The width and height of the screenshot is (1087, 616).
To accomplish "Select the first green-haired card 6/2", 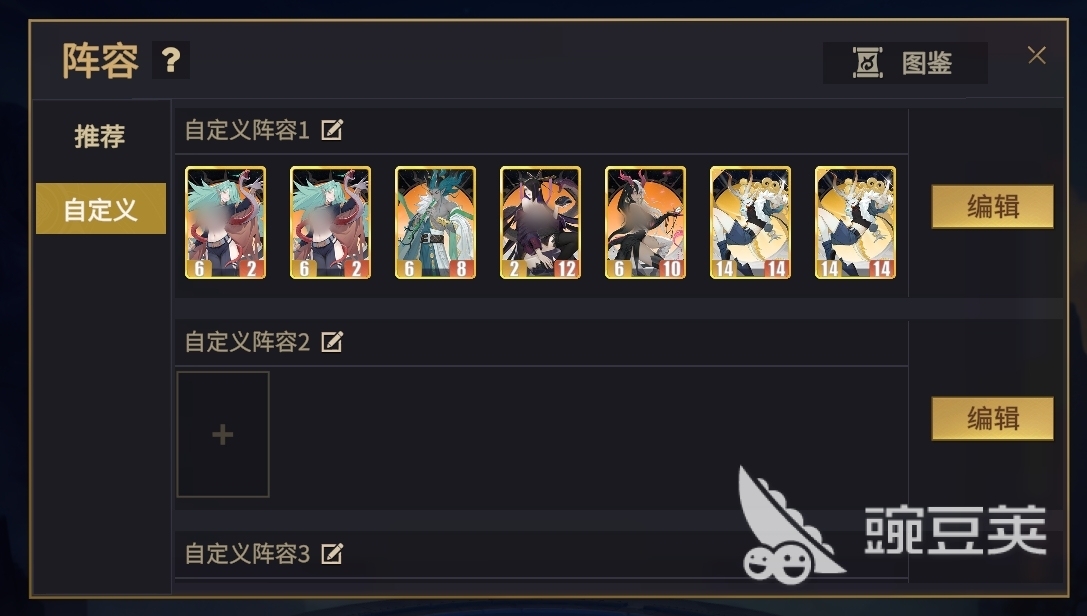I will (225, 222).
